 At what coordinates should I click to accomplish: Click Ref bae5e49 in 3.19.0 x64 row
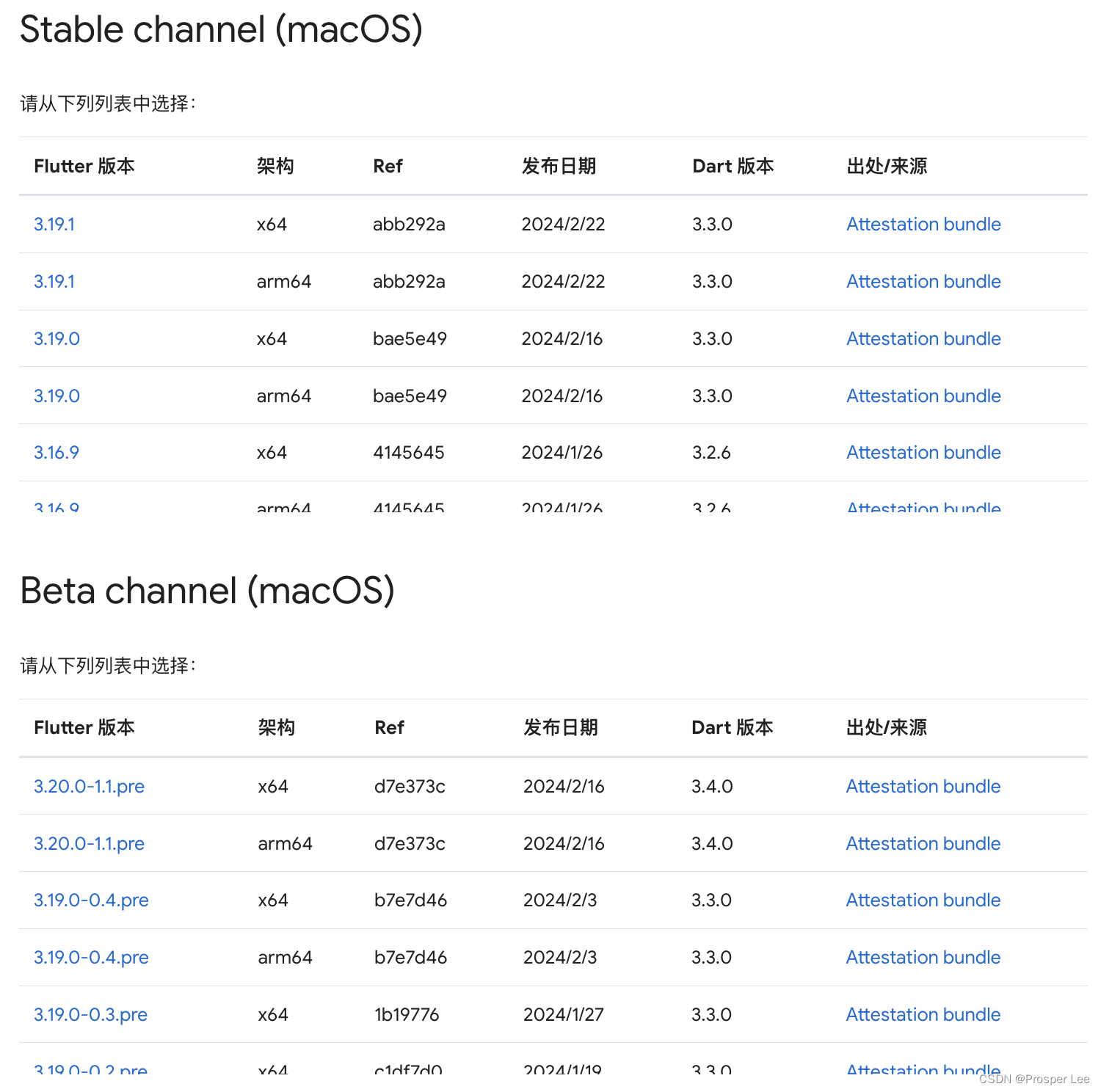point(410,339)
